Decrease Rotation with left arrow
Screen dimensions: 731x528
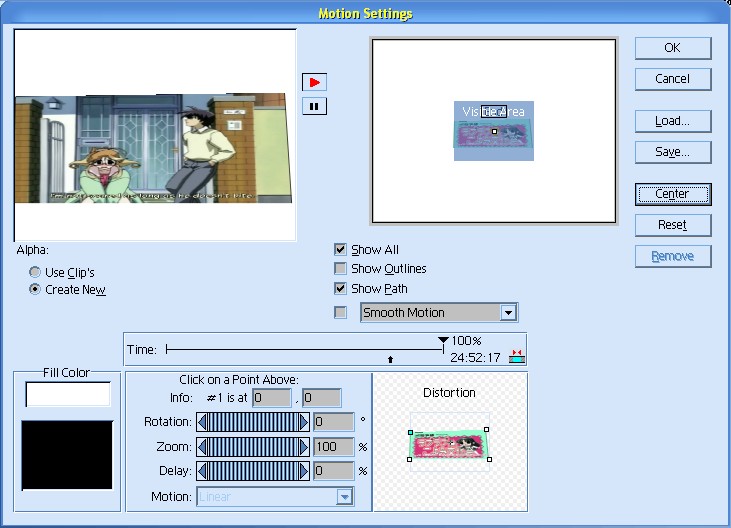(x=202, y=422)
